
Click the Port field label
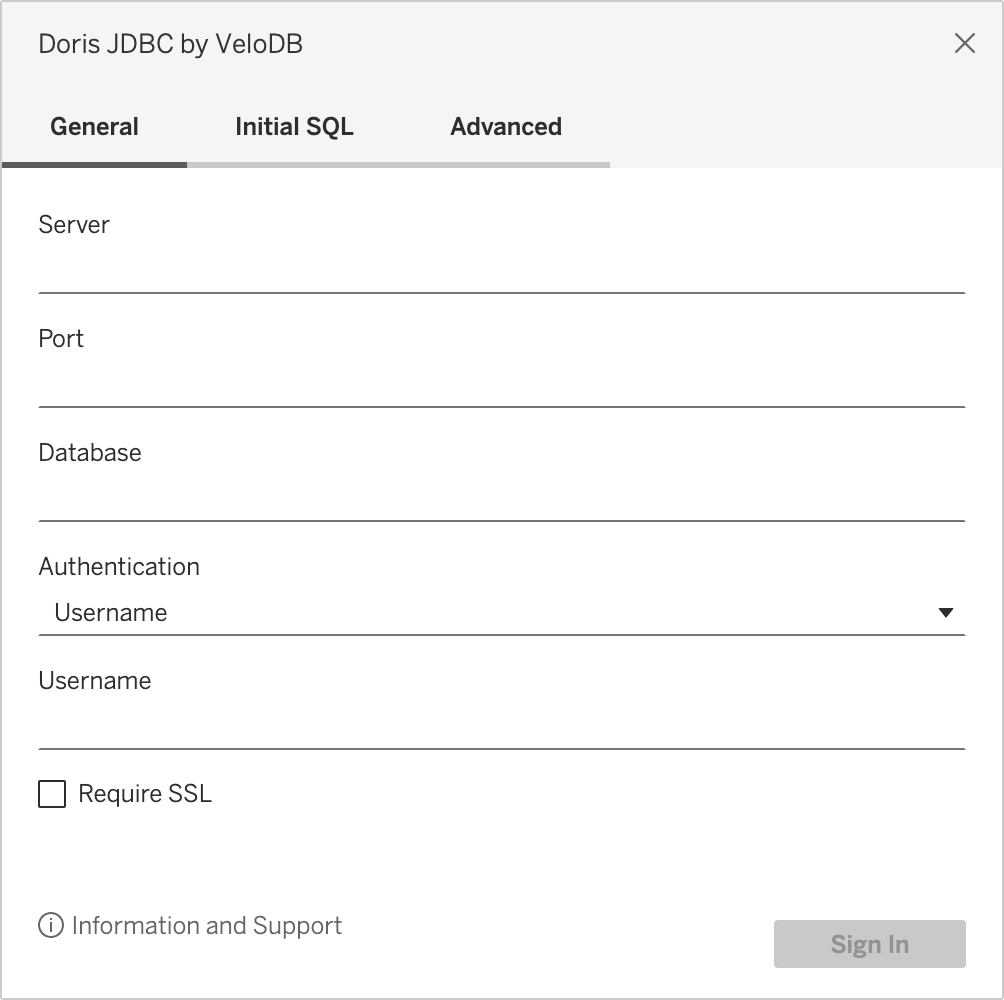[x=61, y=339]
